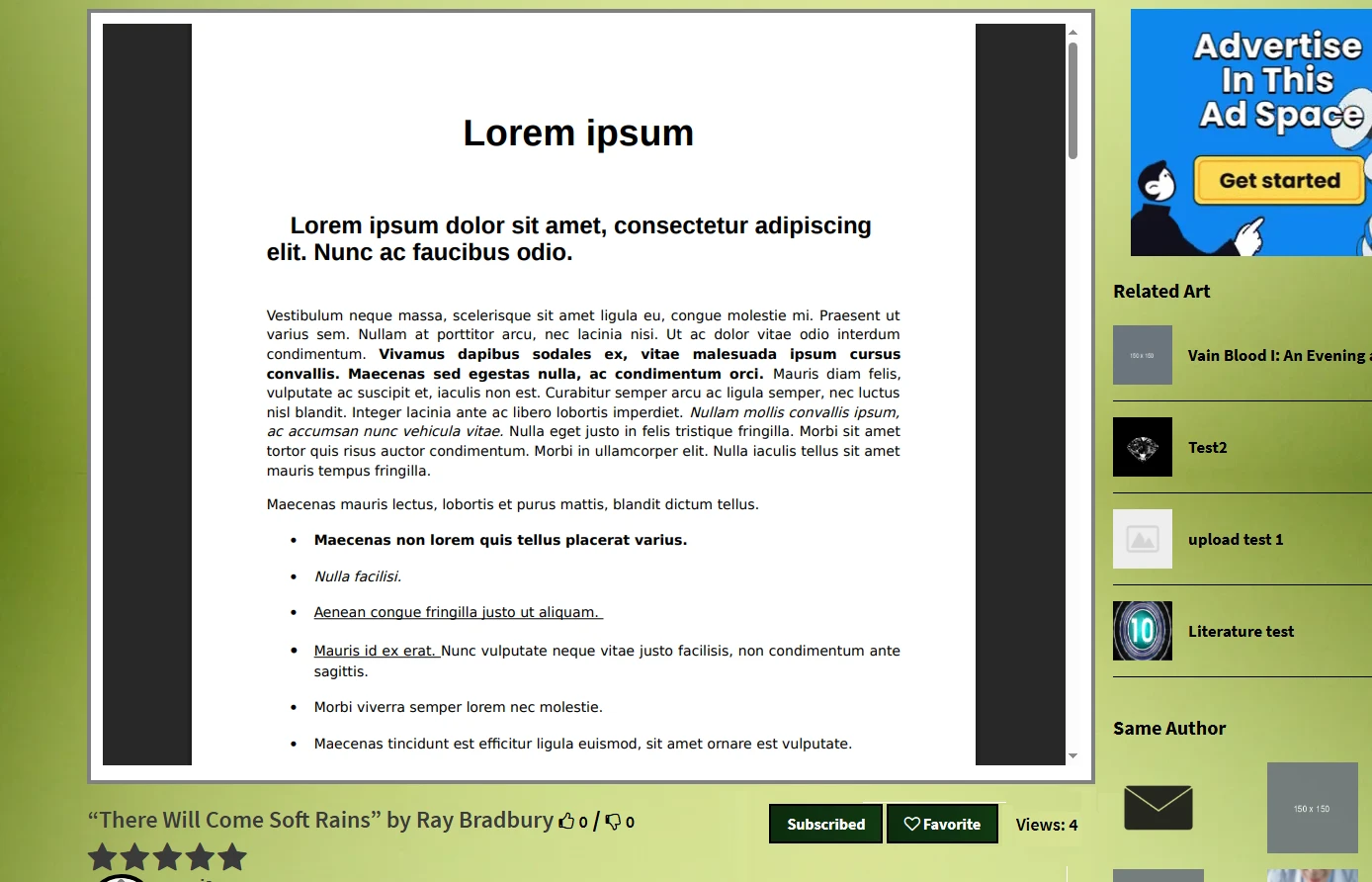Click the scroll up arrow in document viewer
1372x882 pixels.
[x=1072, y=33]
